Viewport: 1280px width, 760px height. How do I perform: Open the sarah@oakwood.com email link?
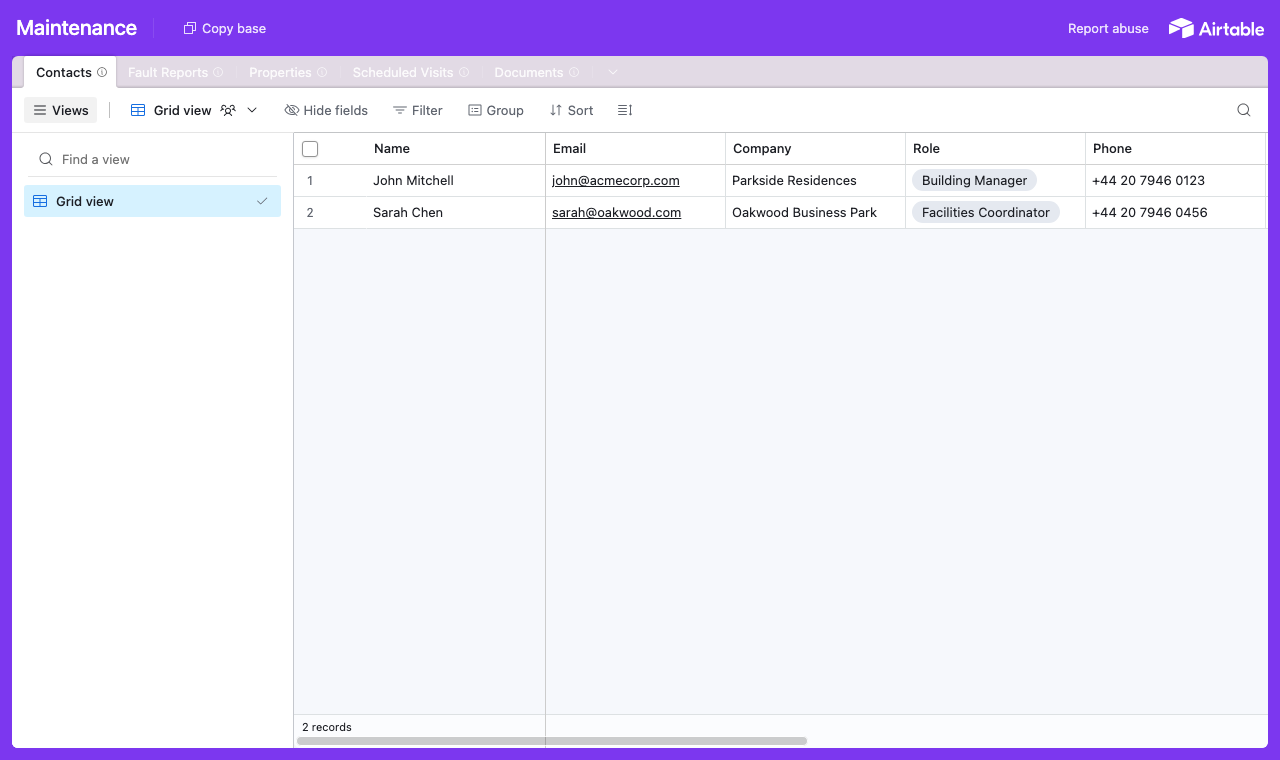click(x=616, y=213)
